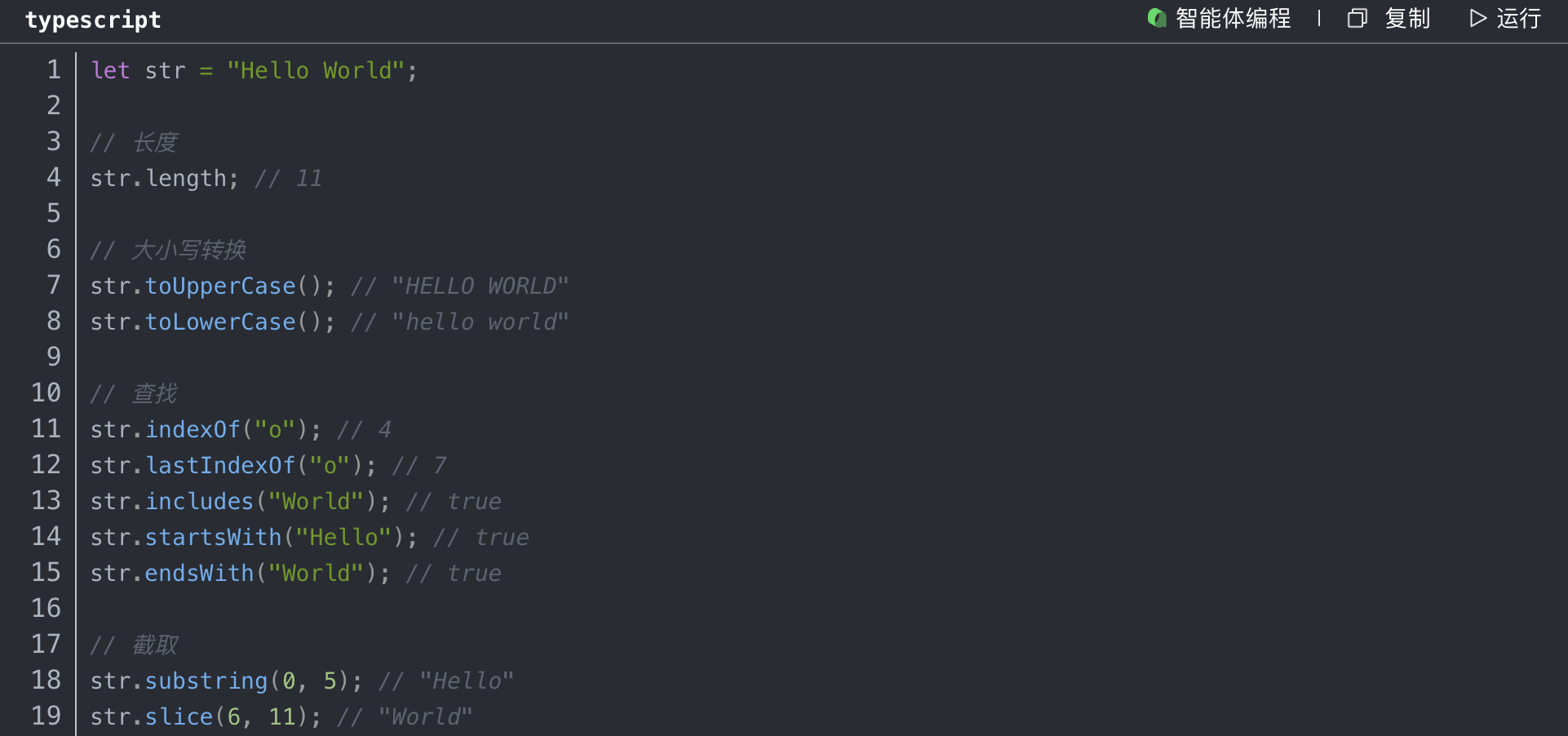Click the green 智能体编程 agent icon
Viewport: 1568px width, 736px height.
click(x=1156, y=18)
